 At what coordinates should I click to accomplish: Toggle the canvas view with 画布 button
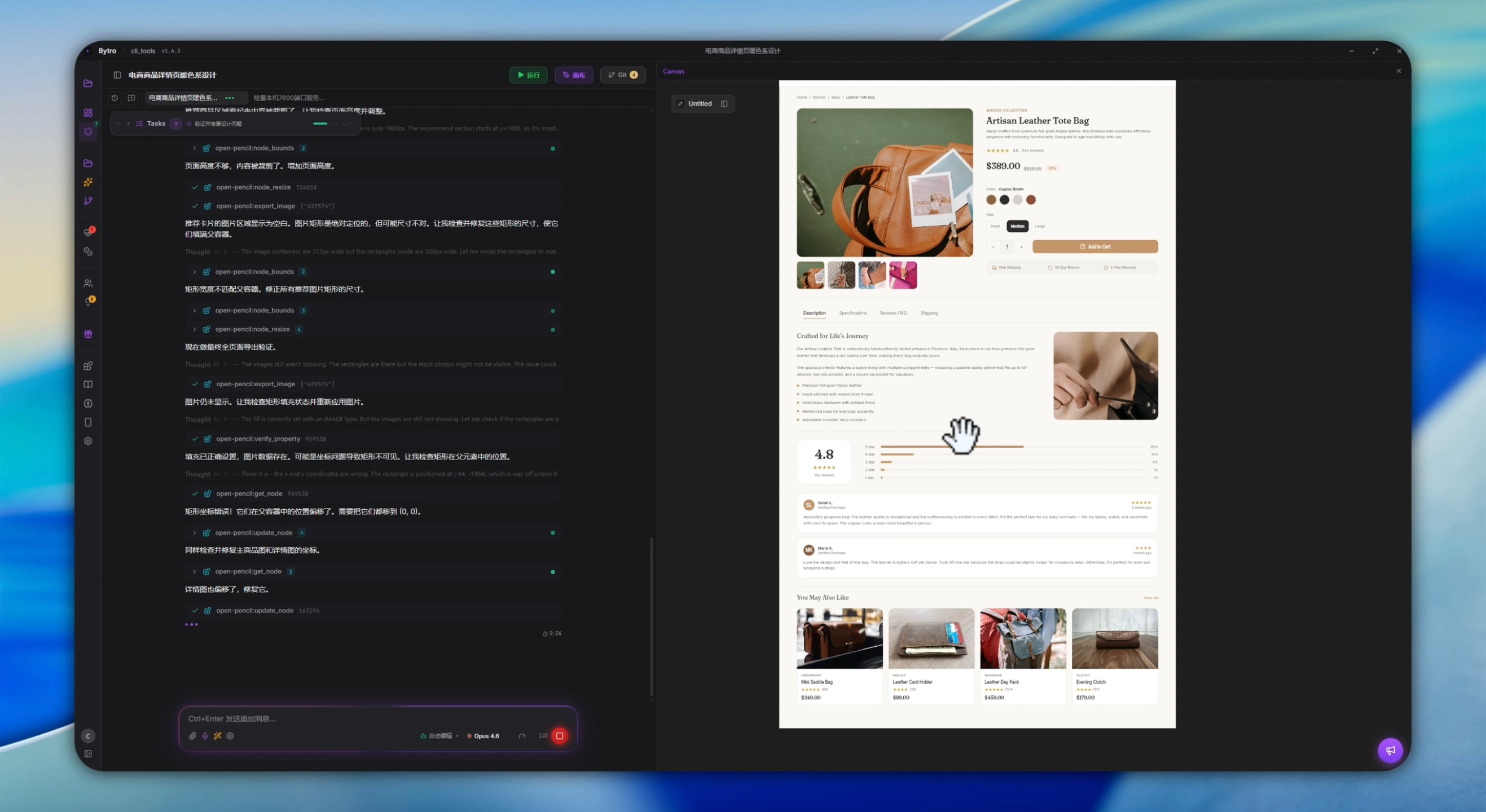[x=574, y=75]
